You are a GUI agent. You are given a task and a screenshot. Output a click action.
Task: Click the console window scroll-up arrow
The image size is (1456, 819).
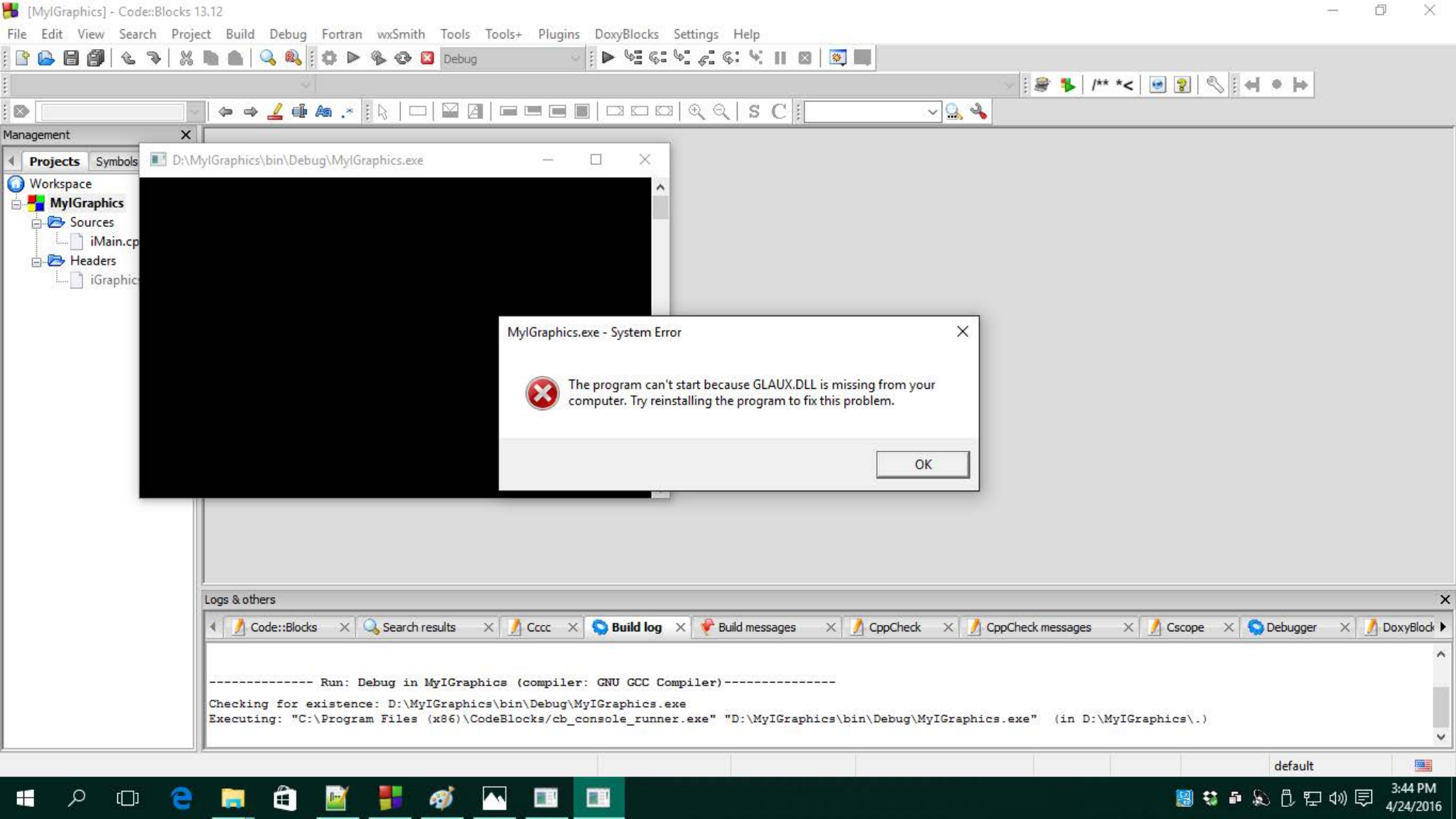660,187
